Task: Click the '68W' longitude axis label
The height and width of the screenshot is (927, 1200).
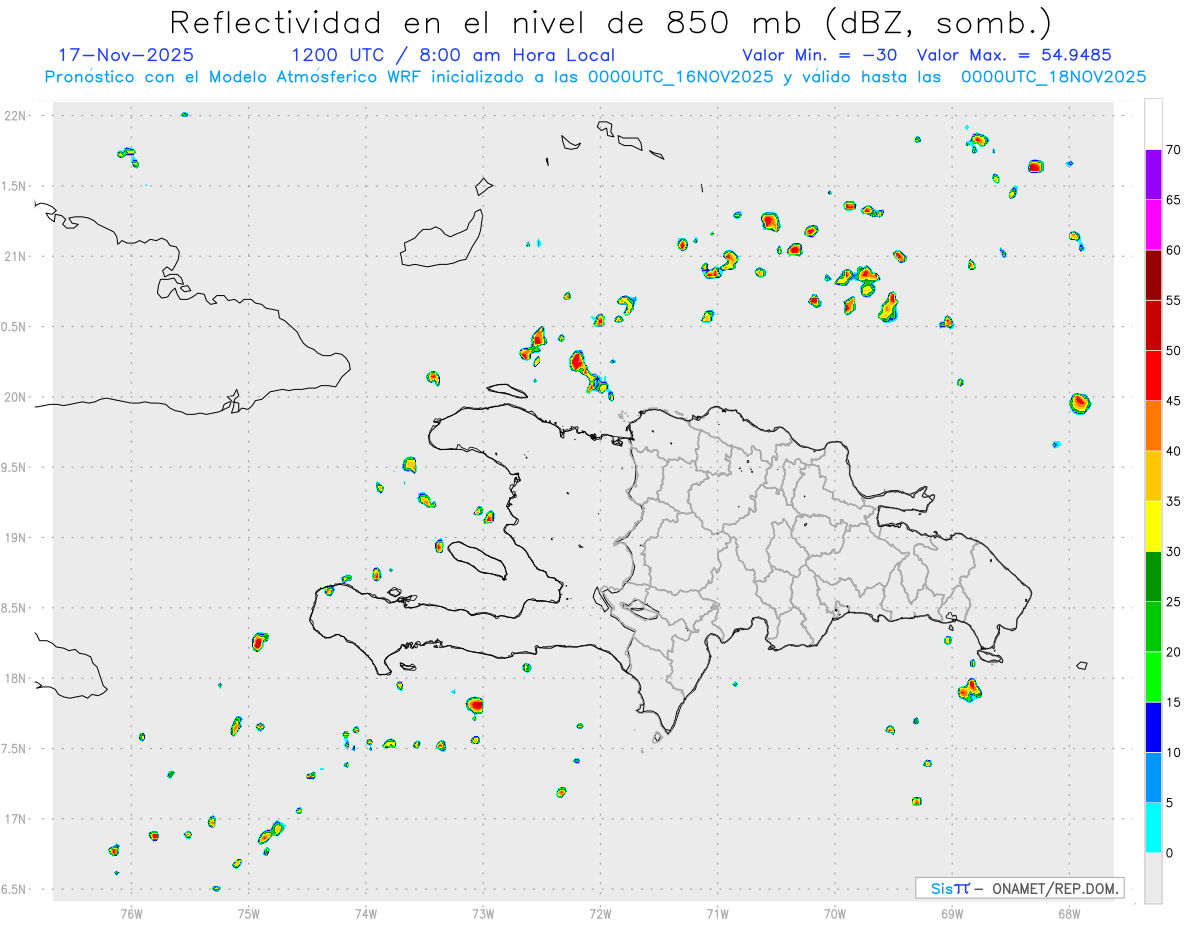Action: (x=1069, y=913)
